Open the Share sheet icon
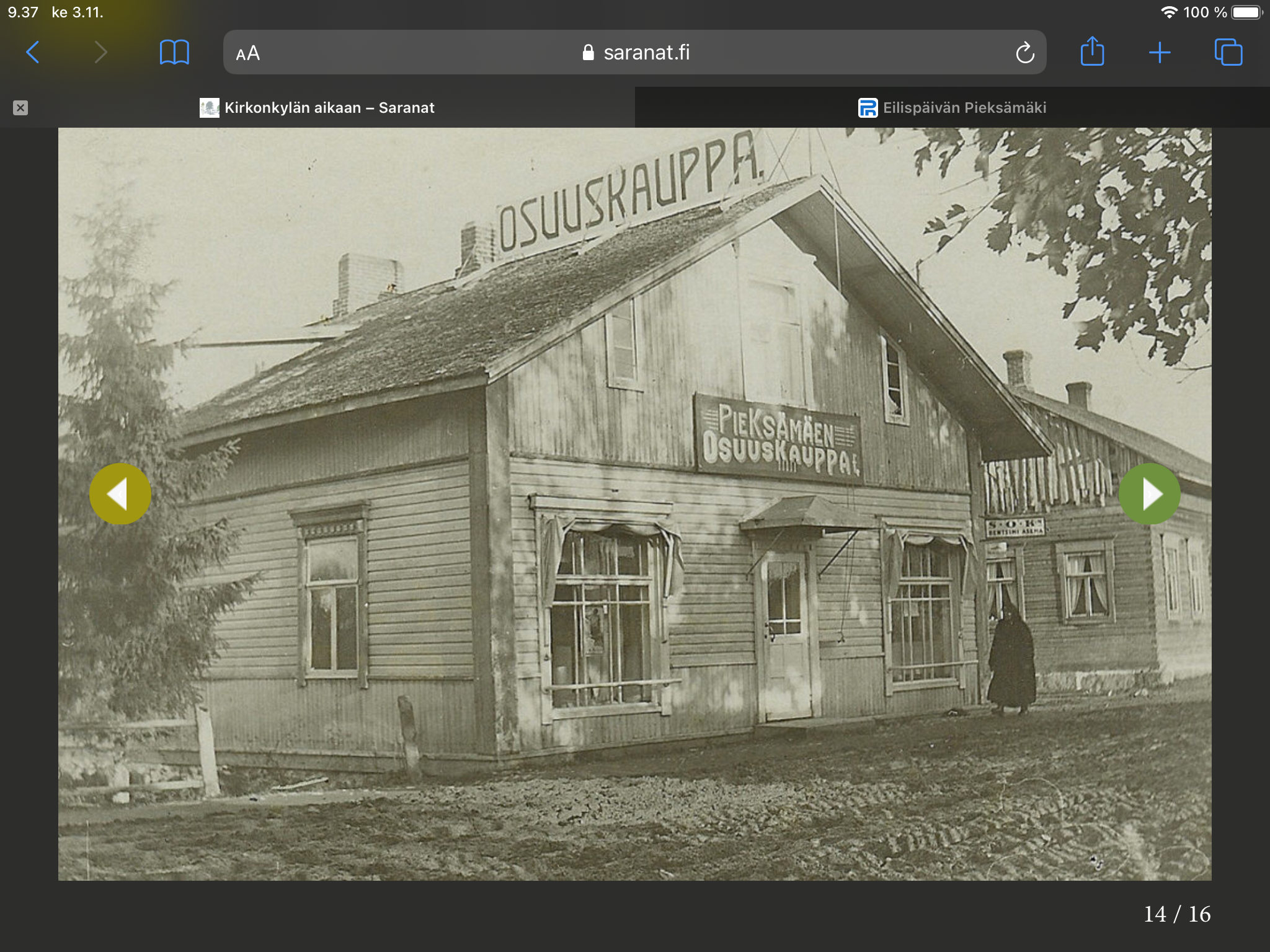 [1092, 51]
